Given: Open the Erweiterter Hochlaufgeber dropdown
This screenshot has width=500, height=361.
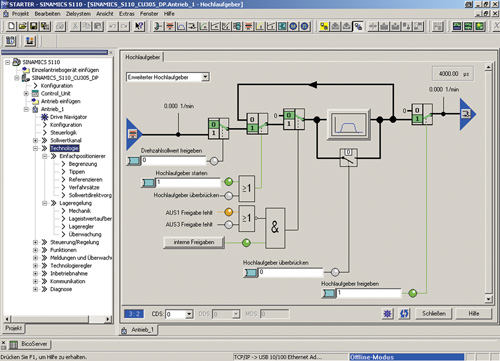Looking at the screenshot, I should [x=168, y=77].
